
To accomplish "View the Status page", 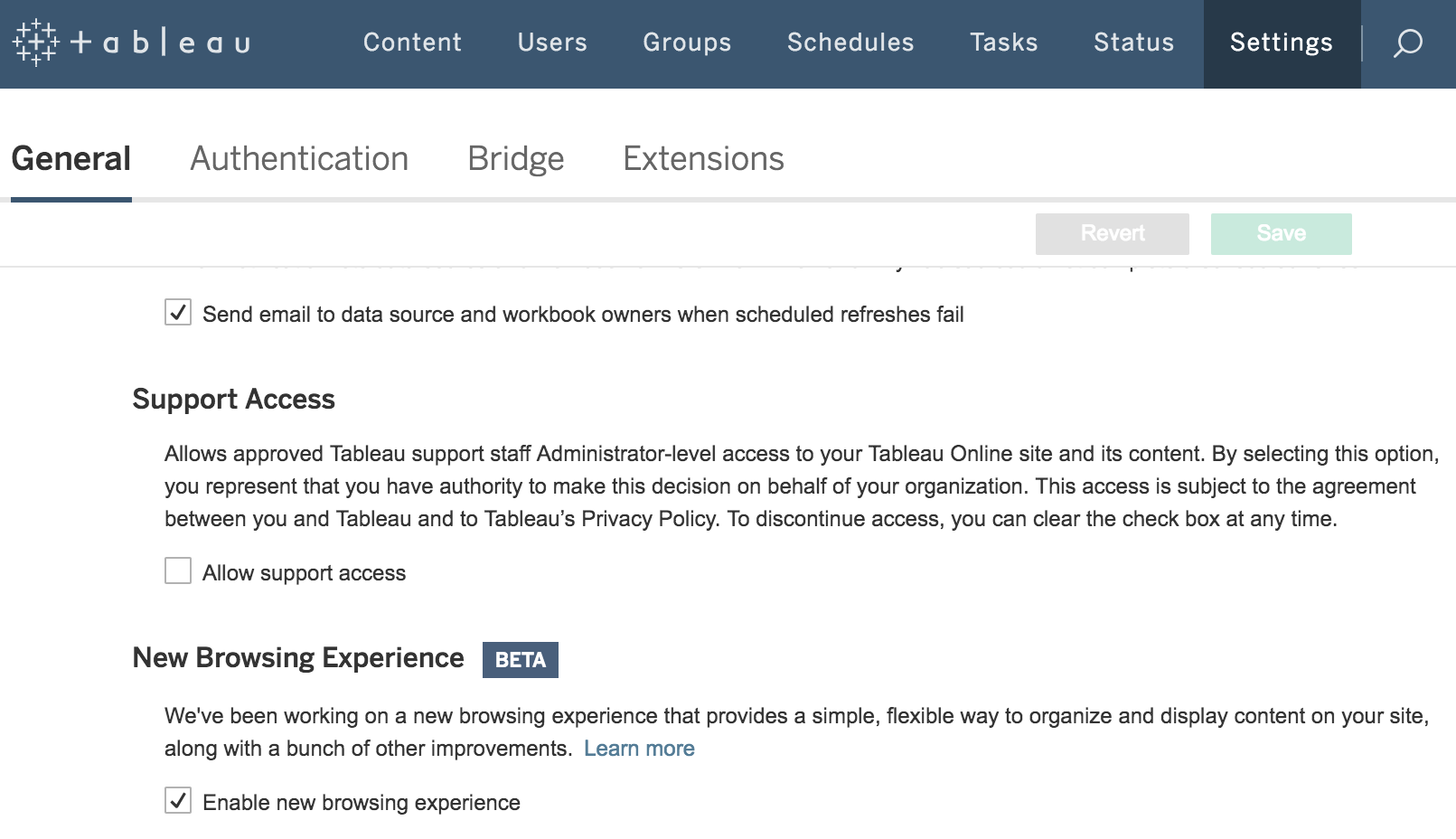I will point(1133,42).
